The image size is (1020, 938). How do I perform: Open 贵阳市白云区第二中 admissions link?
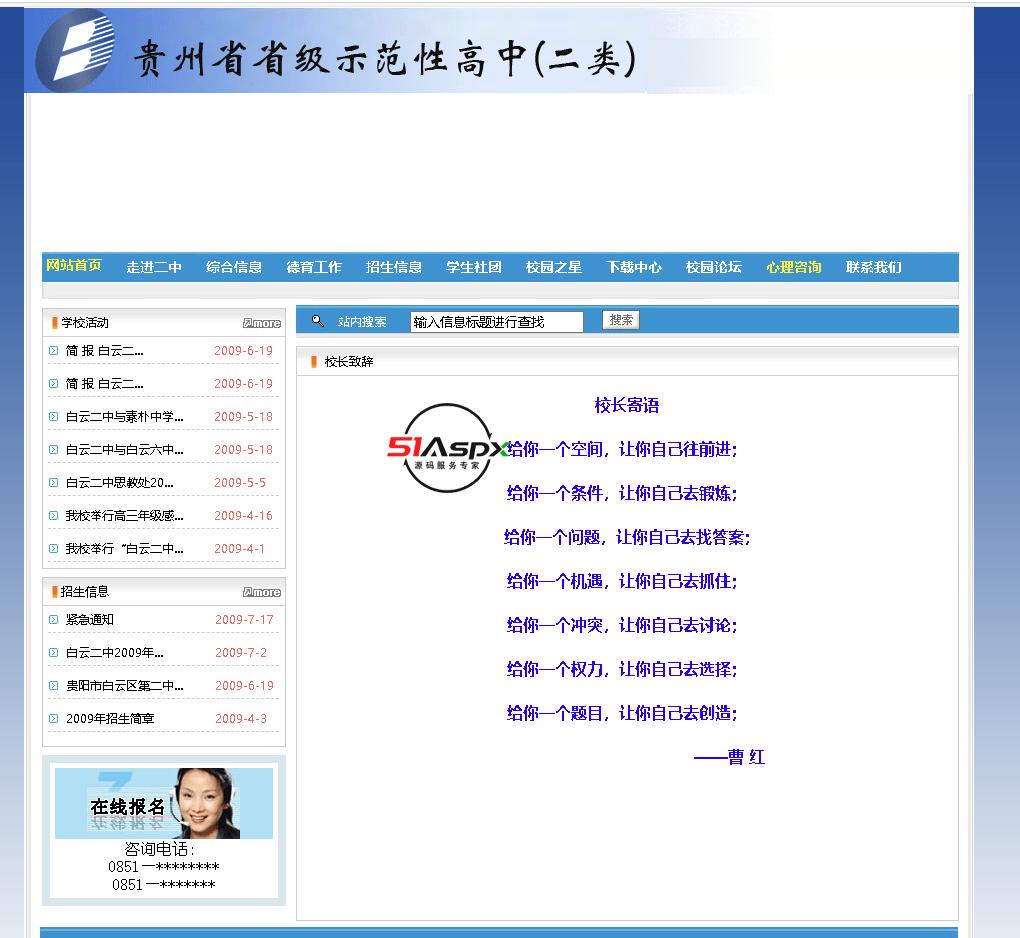[124, 686]
